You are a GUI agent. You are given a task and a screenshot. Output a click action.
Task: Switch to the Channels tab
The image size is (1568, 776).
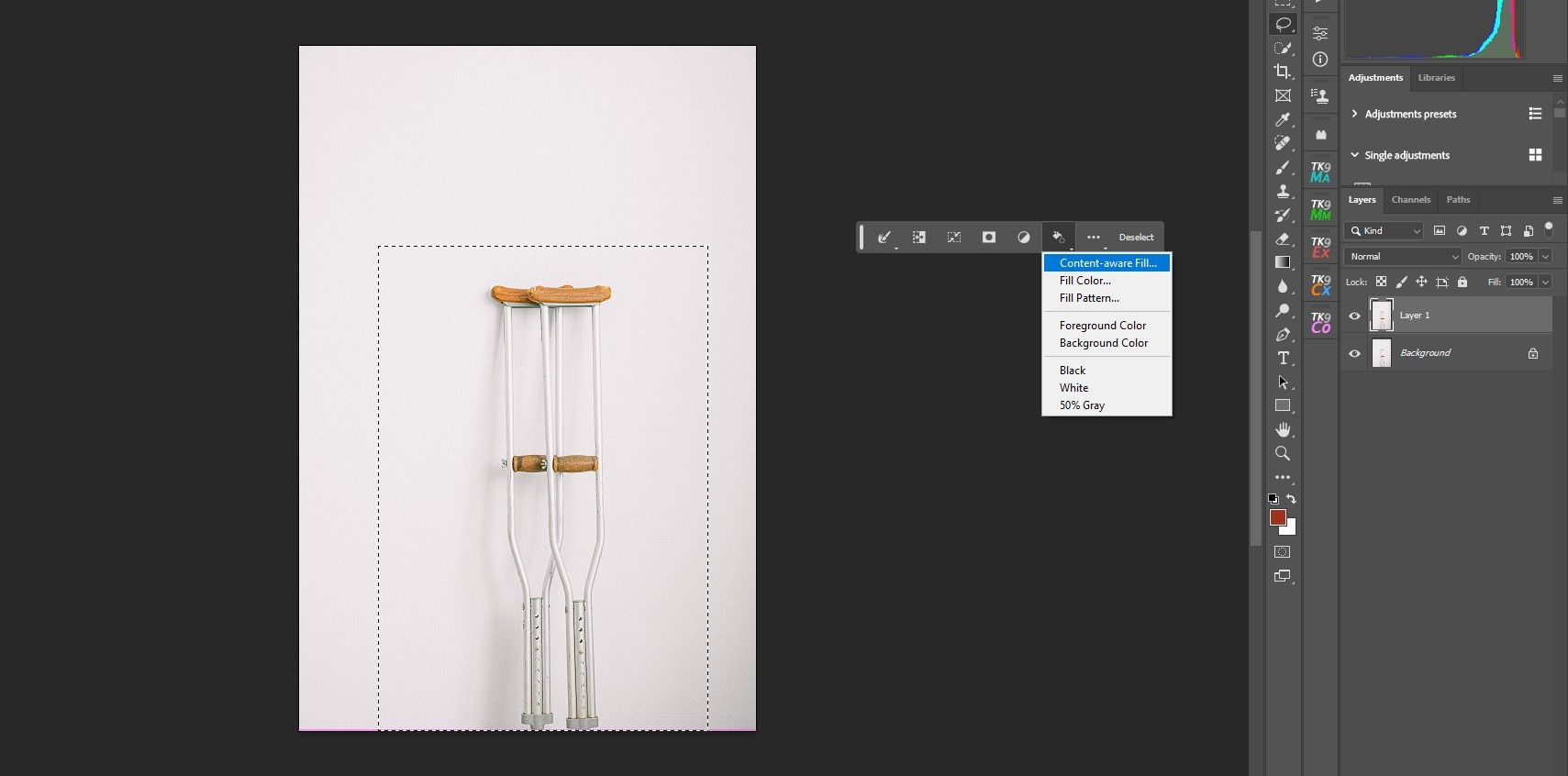tap(1410, 200)
